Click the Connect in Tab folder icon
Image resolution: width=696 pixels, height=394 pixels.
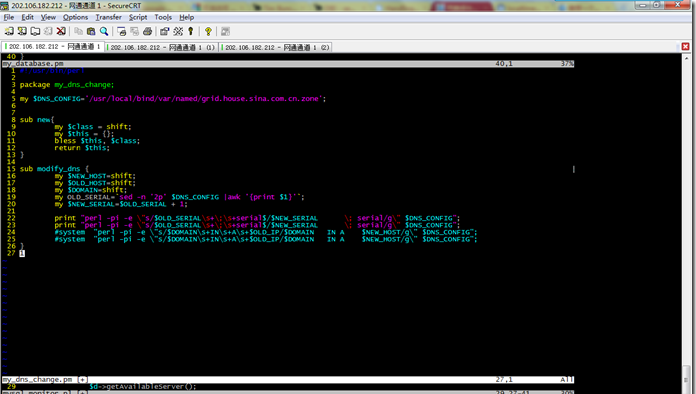pyautogui.click(x=35, y=31)
